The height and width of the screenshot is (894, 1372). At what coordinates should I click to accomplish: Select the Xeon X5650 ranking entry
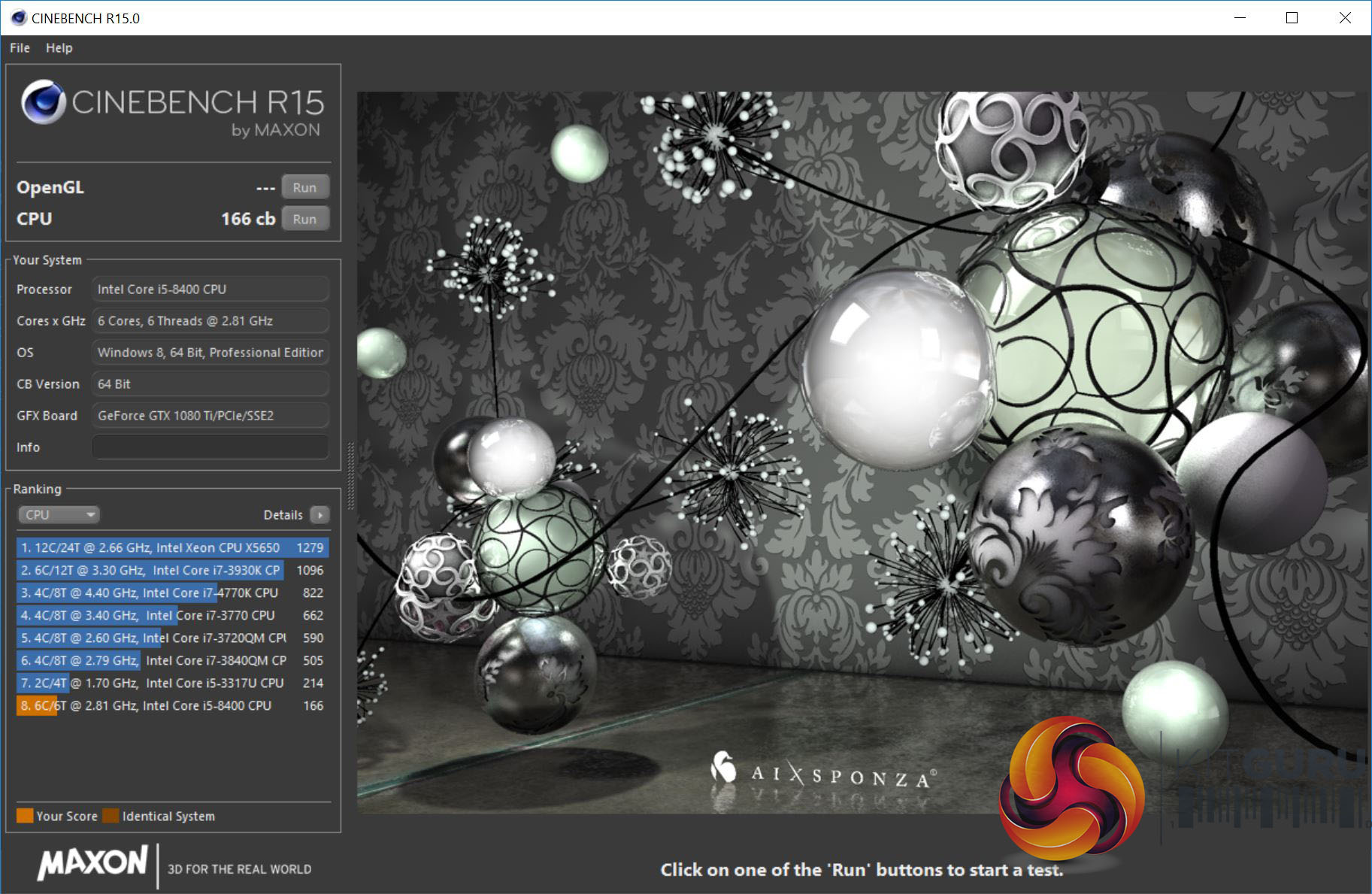(172, 548)
